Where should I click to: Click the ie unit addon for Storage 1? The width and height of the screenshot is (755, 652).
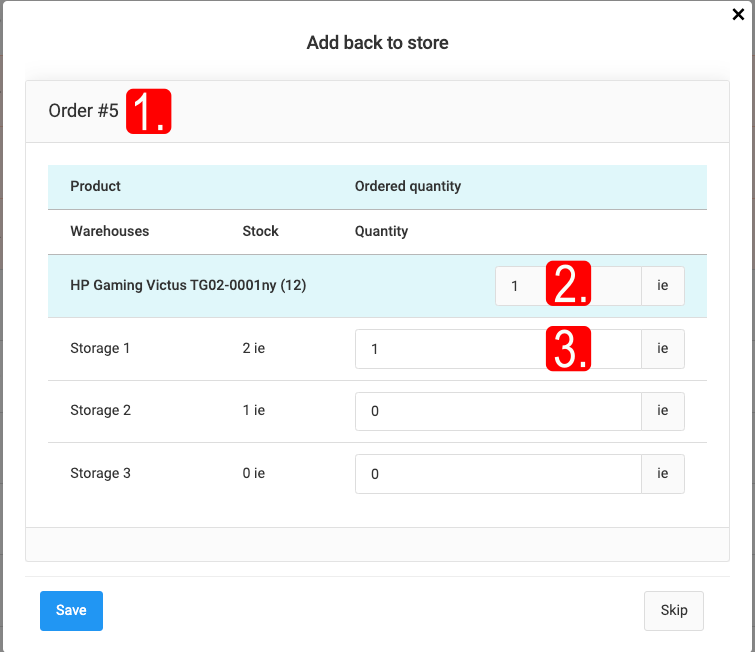[662, 349]
